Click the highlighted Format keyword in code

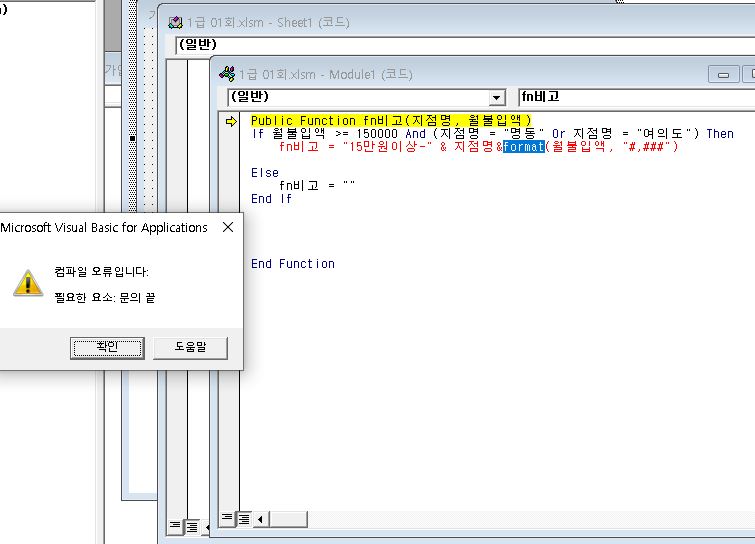coord(522,147)
